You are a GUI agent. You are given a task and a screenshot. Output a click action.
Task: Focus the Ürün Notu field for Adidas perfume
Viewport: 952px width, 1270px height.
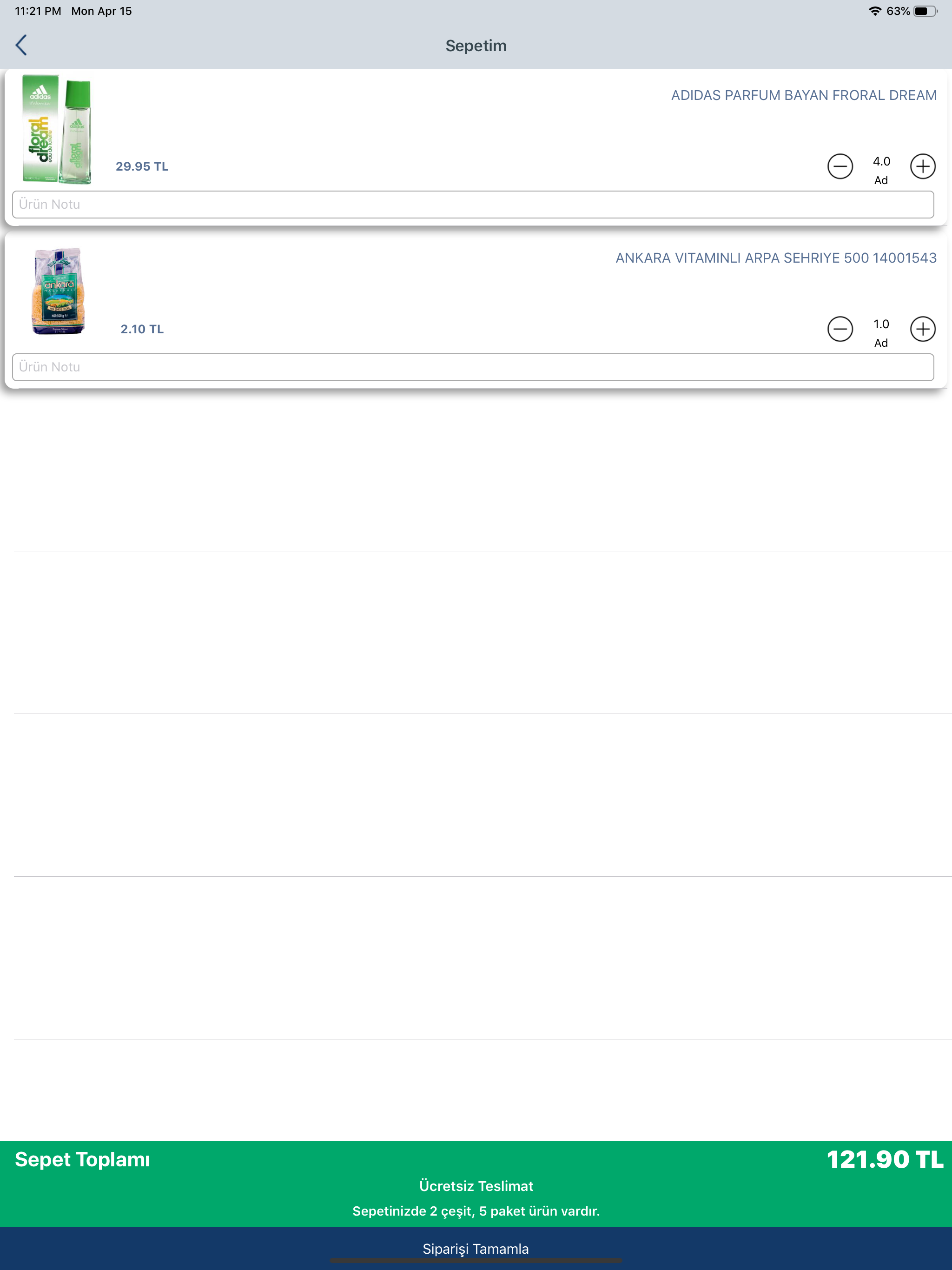click(473, 205)
